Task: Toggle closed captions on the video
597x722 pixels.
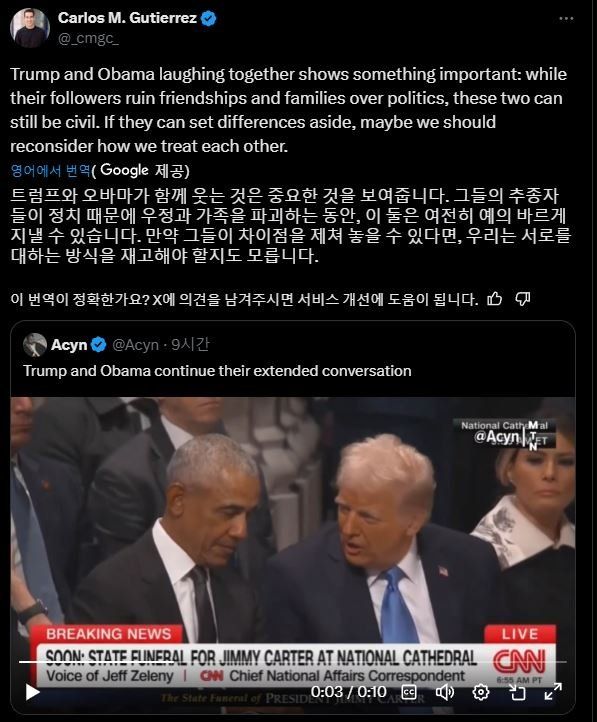Action: click(409, 692)
